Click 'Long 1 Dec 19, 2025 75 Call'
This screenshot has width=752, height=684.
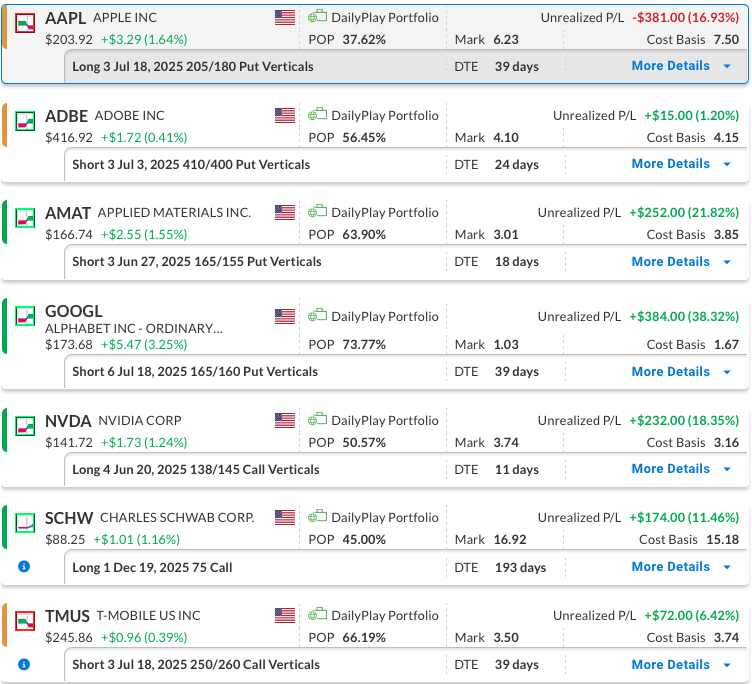tap(152, 567)
